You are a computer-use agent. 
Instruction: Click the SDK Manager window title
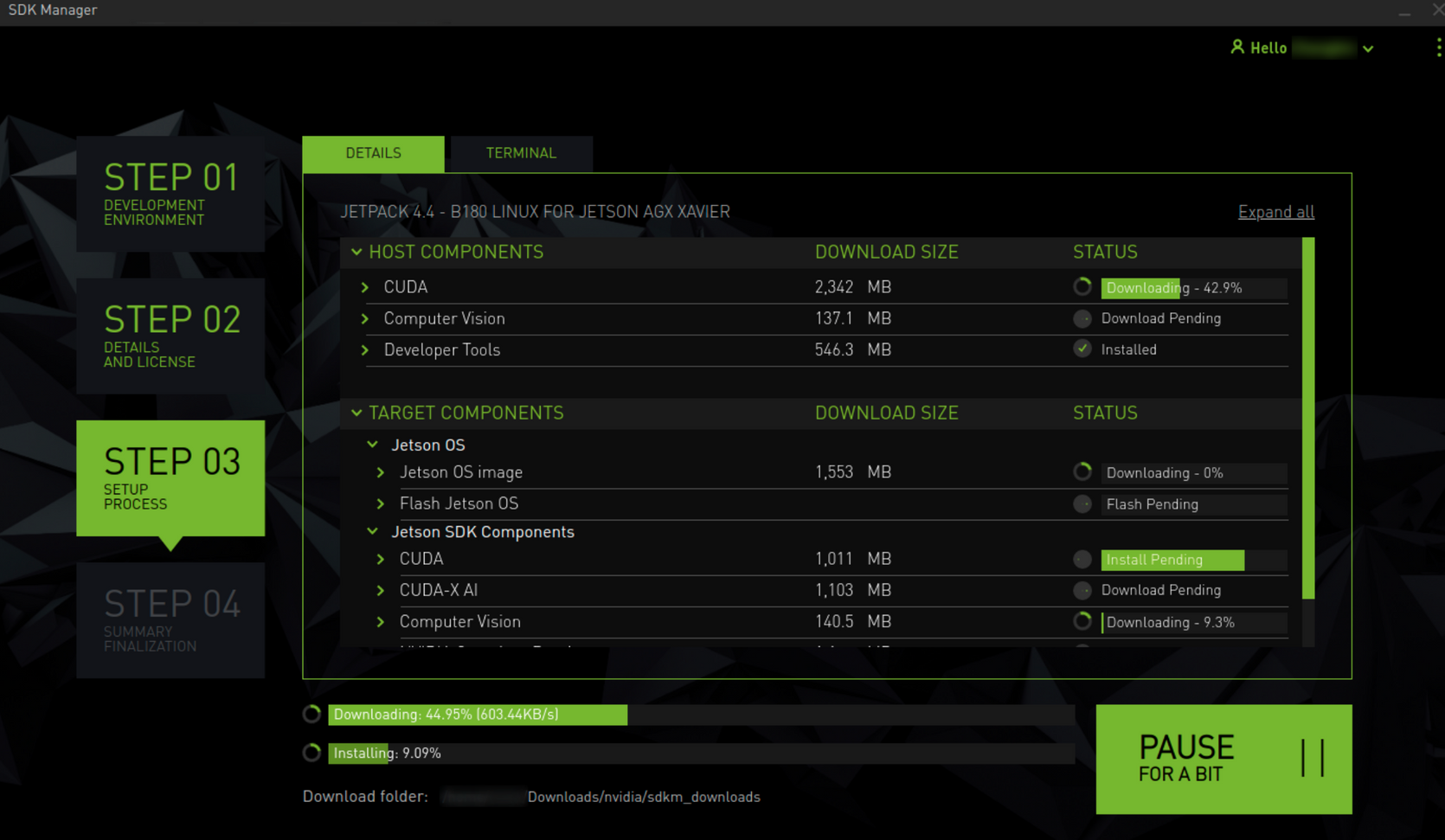click(x=53, y=10)
